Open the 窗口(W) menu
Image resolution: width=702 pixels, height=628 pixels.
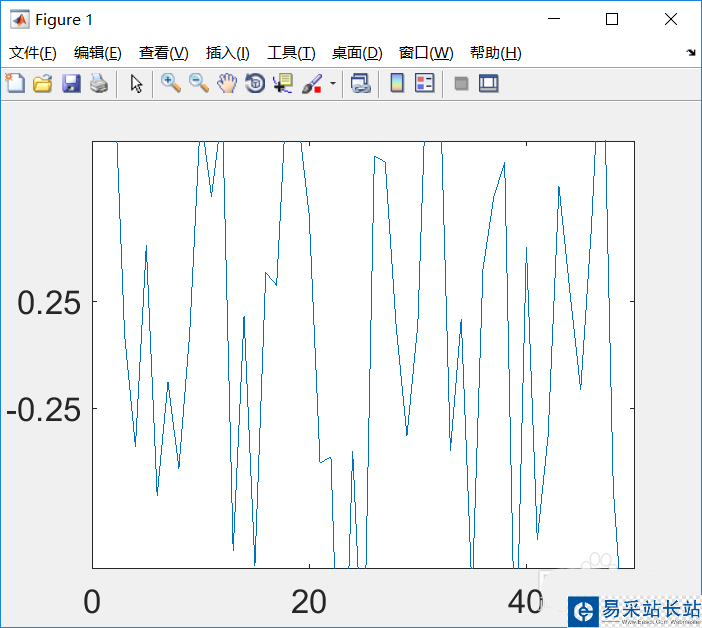[426, 53]
